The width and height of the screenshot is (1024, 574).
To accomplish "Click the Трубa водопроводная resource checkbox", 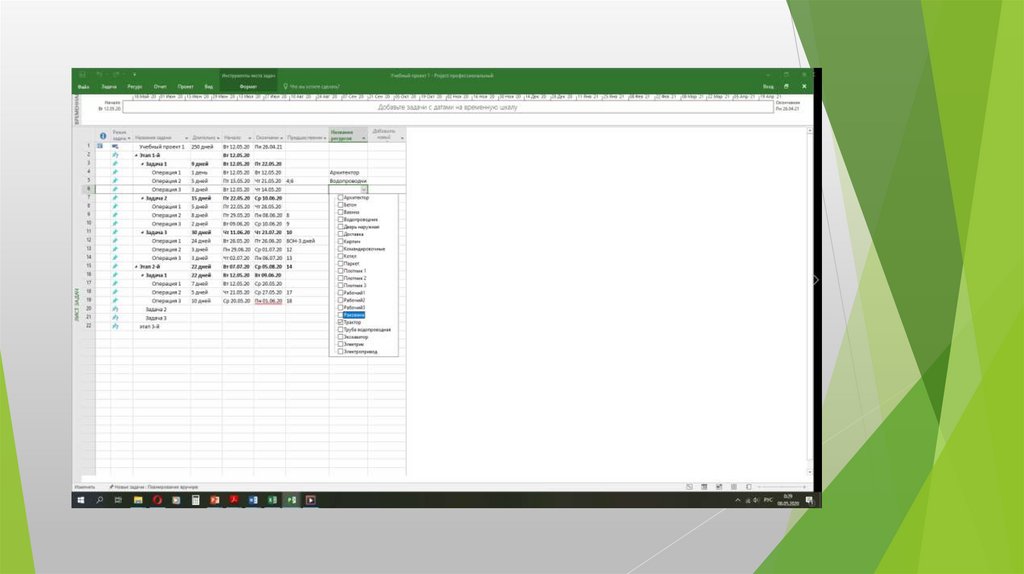I will point(340,330).
